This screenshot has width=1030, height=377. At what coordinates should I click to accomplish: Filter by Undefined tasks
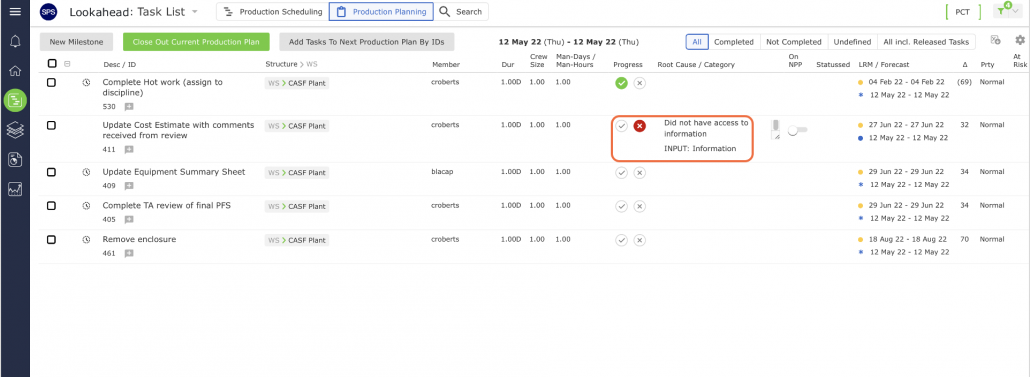(x=852, y=41)
